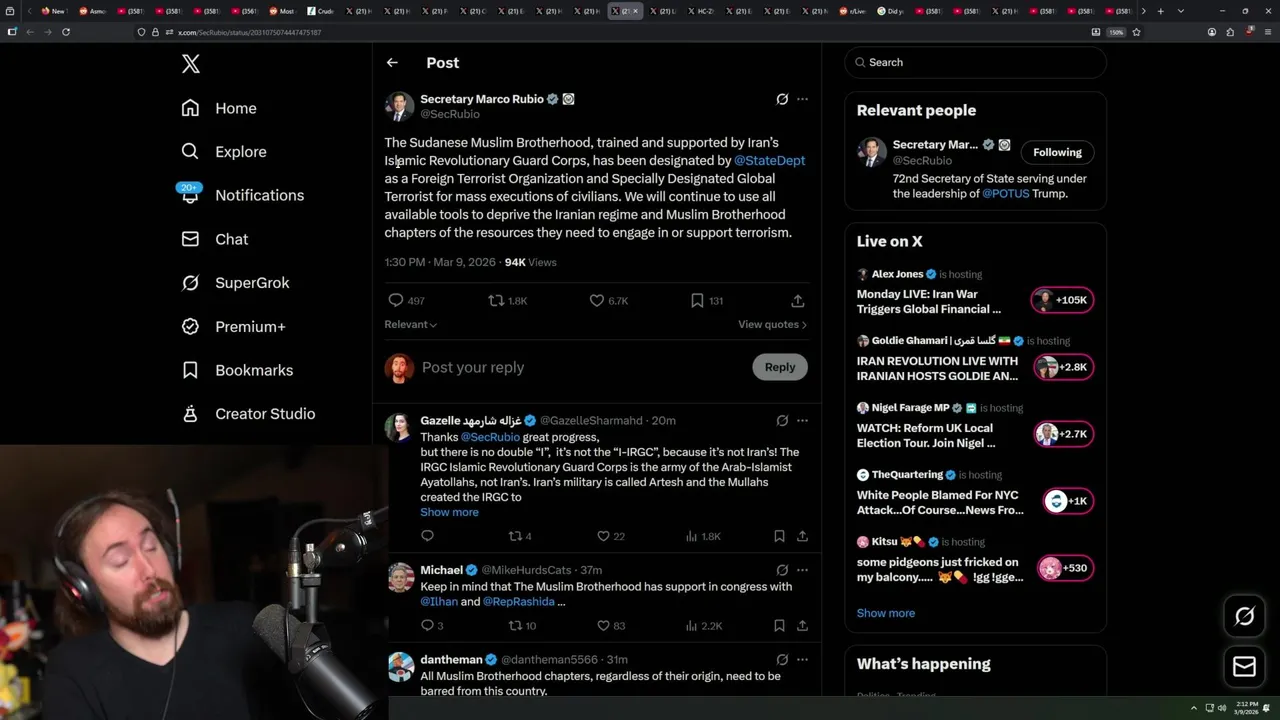Open floating messages envelope button
Viewport: 1280px width, 720px height.
click(x=1244, y=667)
